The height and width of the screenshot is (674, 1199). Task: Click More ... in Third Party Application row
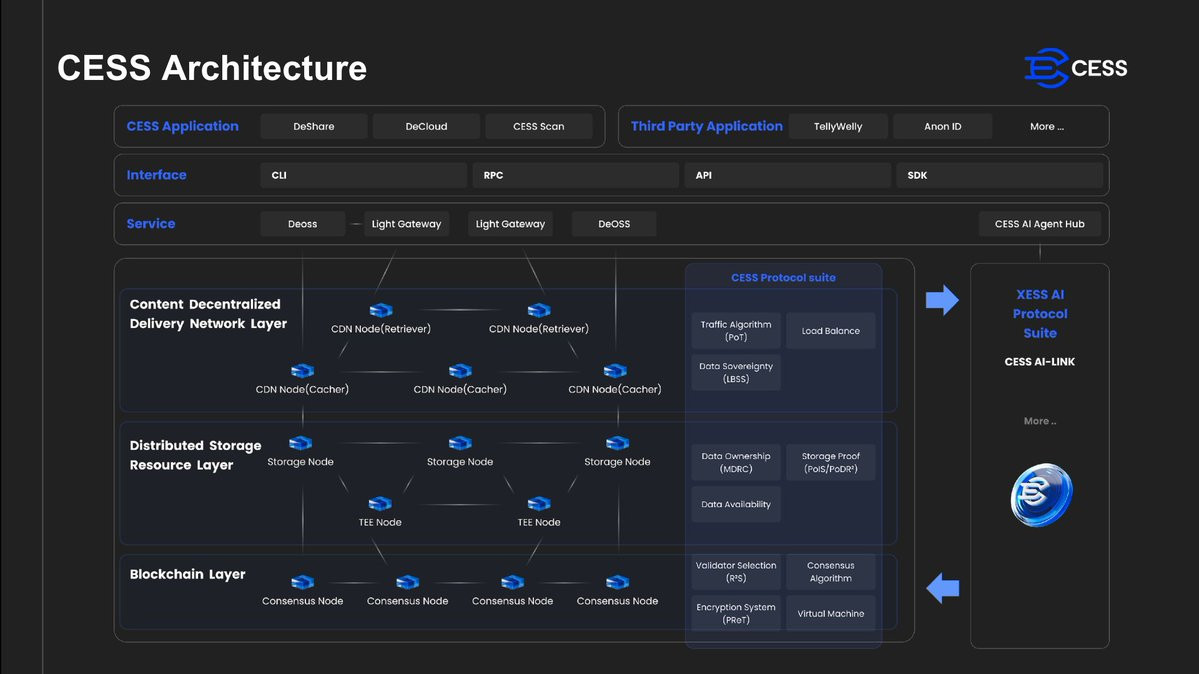(1047, 126)
